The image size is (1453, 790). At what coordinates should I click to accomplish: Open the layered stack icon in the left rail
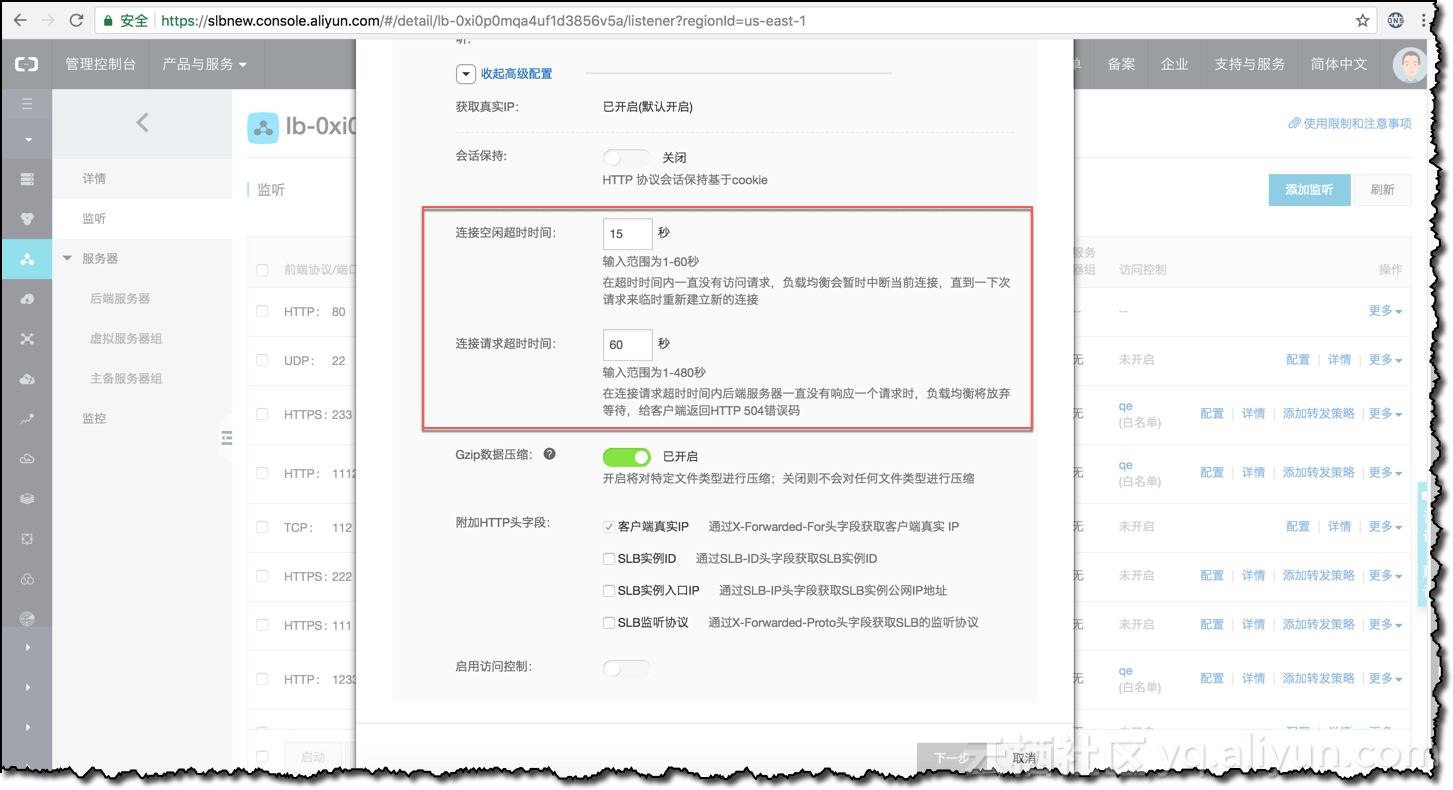click(x=27, y=499)
